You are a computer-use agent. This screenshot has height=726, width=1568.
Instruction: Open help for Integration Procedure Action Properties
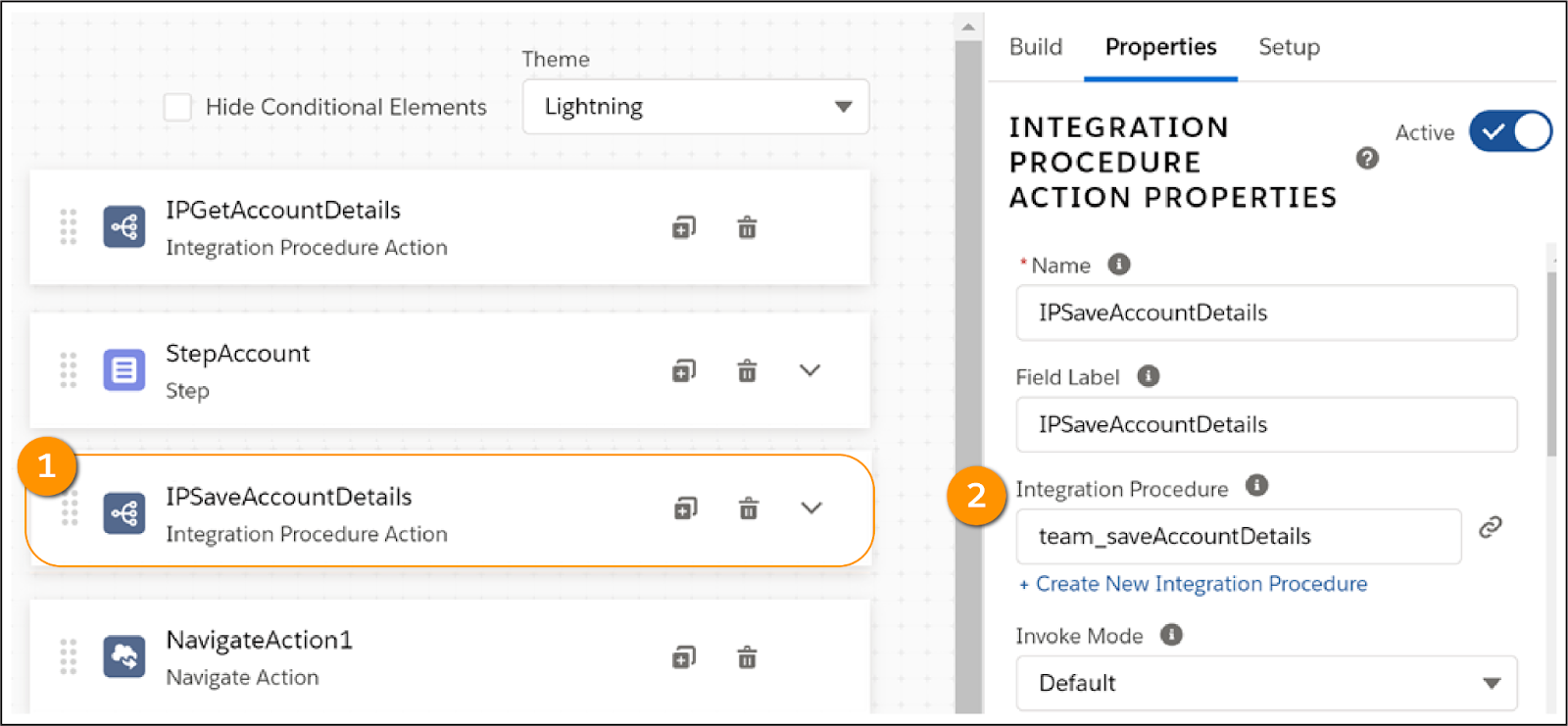(x=1367, y=159)
